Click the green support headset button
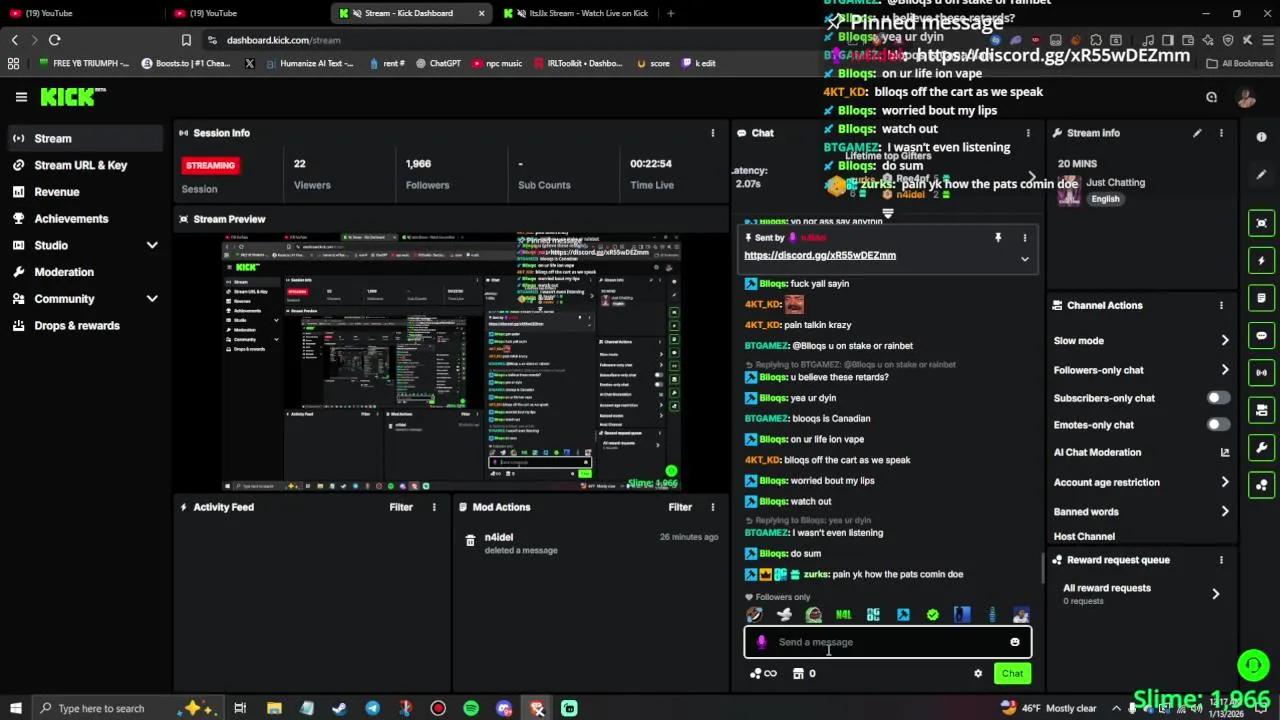The height and width of the screenshot is (720, 1280). click(x=1253, y=665)
